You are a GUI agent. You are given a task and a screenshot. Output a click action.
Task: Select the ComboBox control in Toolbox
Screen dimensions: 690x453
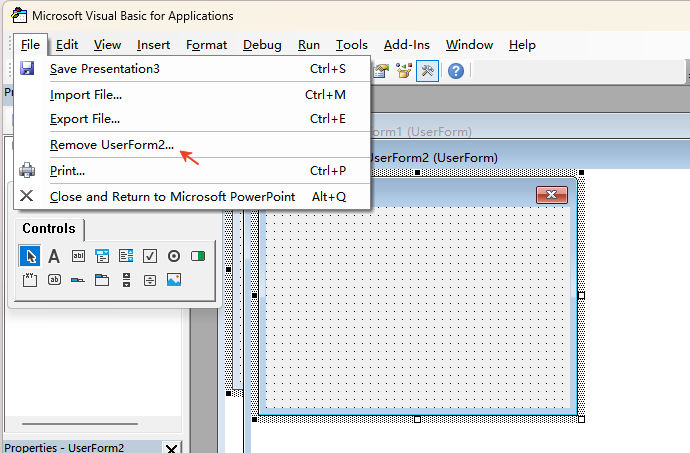tap(102, 256)
